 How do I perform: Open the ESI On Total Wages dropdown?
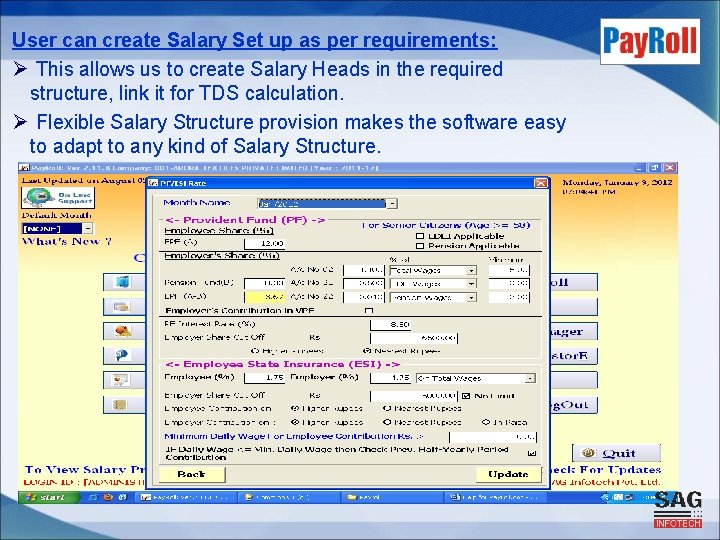click(530, 378)
